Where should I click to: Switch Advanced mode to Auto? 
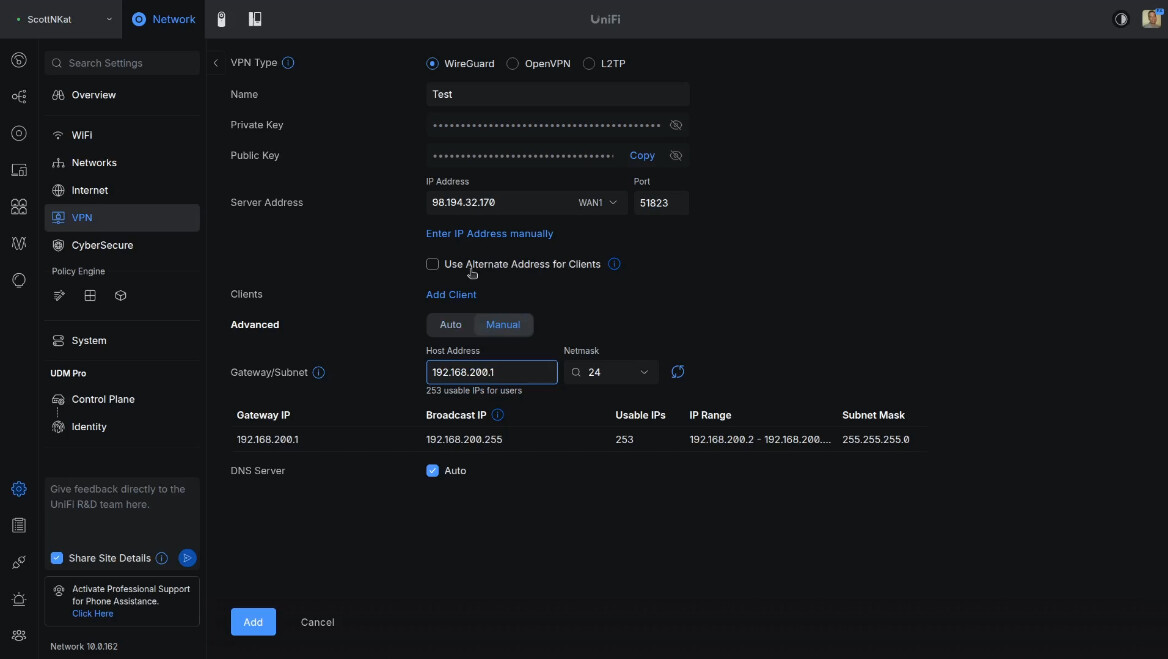click(451, 325)
